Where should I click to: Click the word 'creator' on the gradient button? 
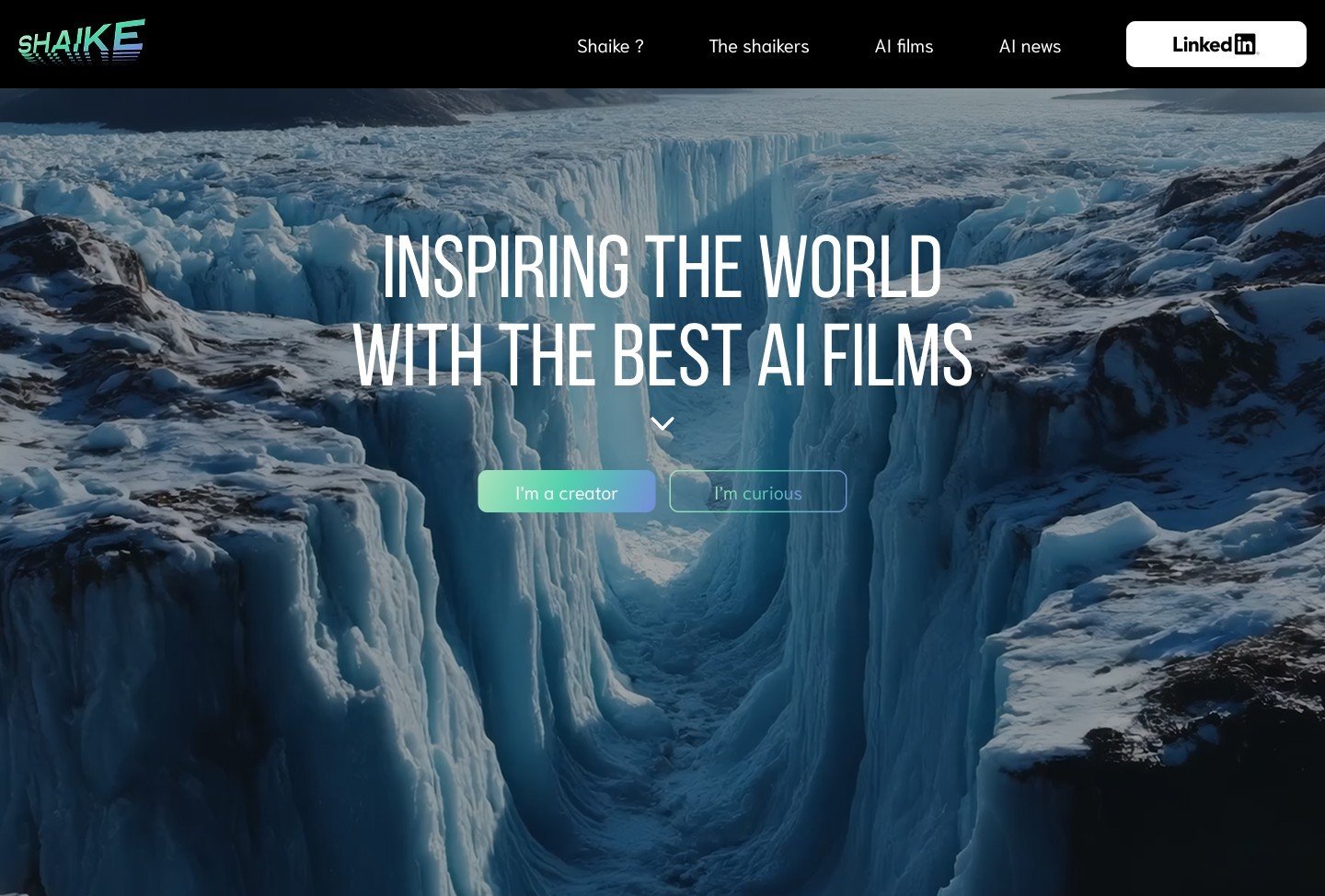[588, 493]
